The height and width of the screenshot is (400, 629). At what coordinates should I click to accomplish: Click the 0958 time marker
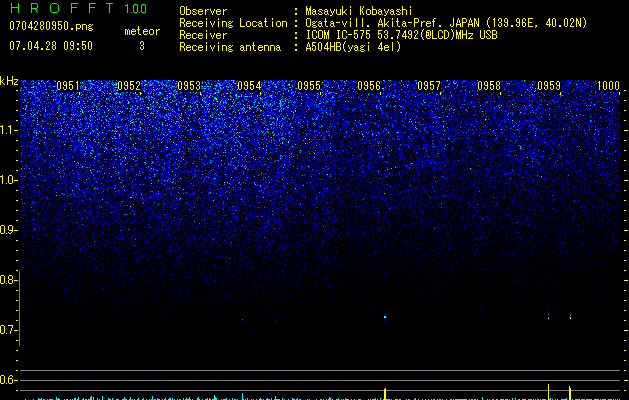tap(489, 86)
